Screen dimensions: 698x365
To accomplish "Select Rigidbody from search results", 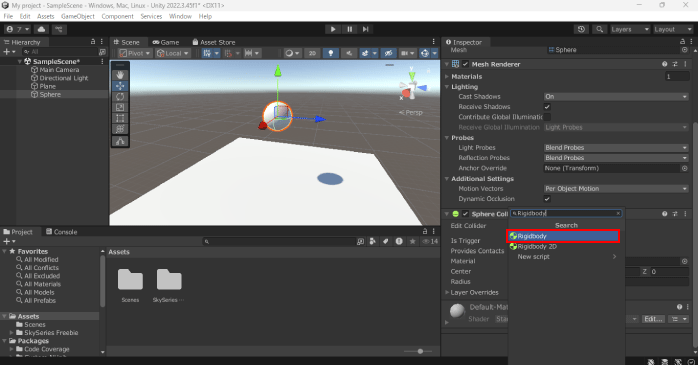I will [x=563, y=236].
